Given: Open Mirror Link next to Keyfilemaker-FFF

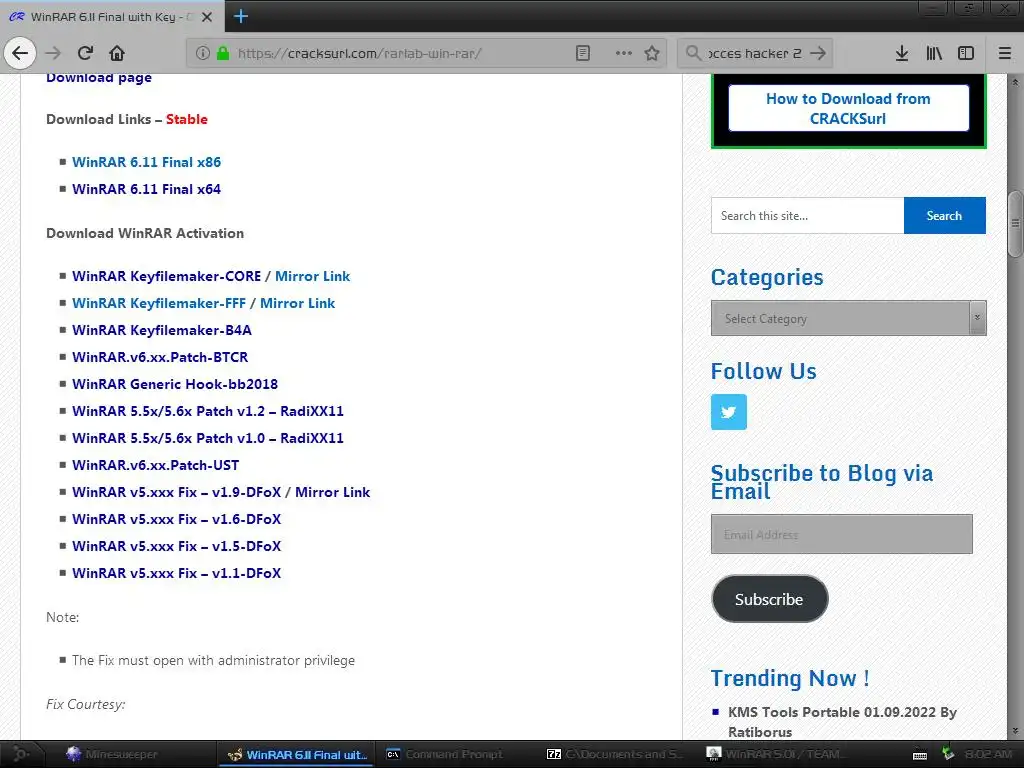Looking at the screenshot, I should pyautogui.click(x=297, y=303).
